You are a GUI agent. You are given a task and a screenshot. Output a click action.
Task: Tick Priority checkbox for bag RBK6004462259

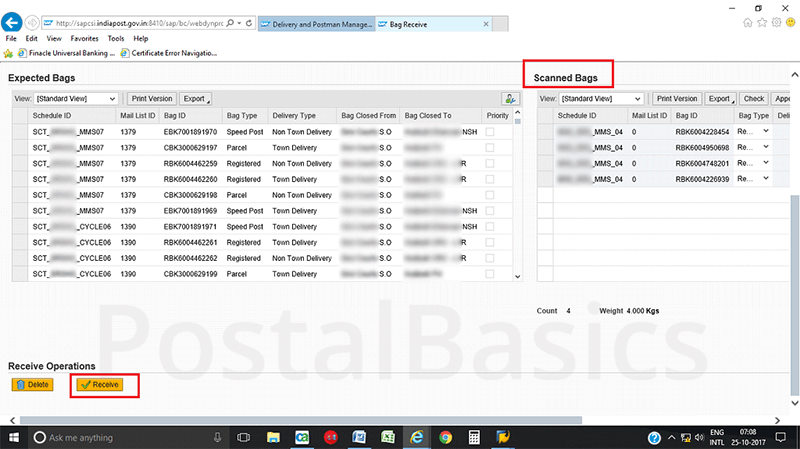(489, 163)
